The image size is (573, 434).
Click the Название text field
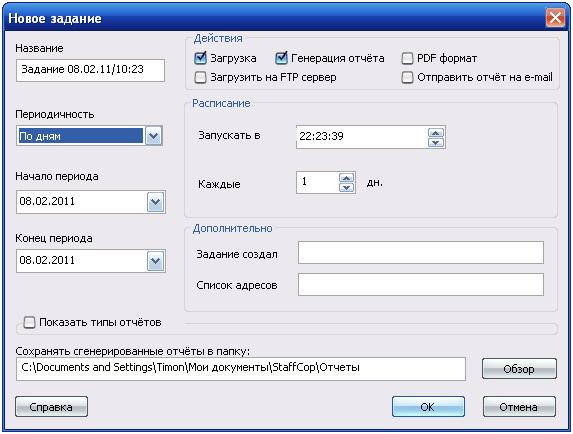click(x=90, y=70)
